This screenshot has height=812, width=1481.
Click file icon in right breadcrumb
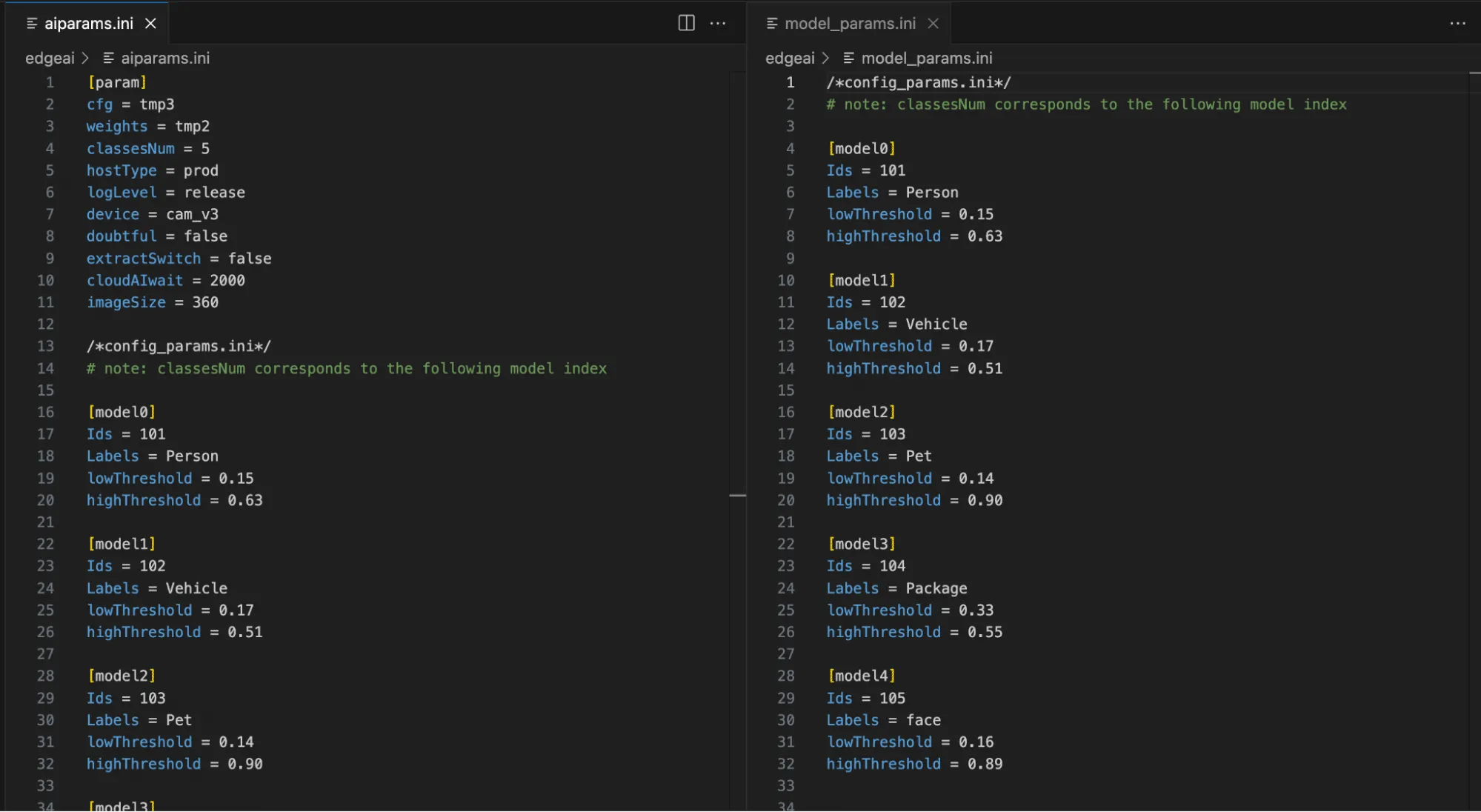coord(849,58)
